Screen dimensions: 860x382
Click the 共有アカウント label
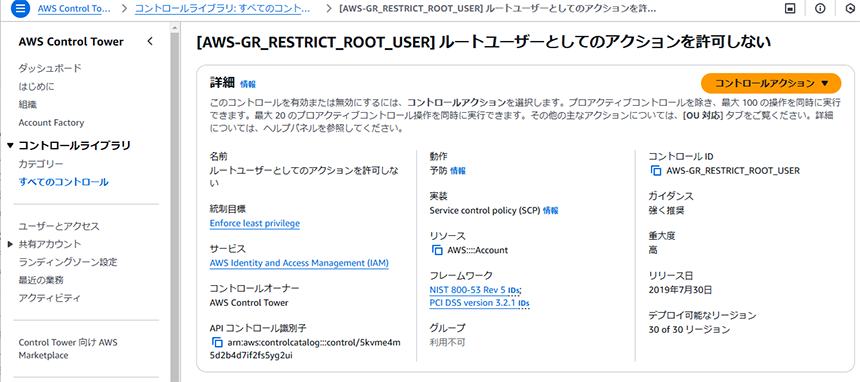pos(50,244)
